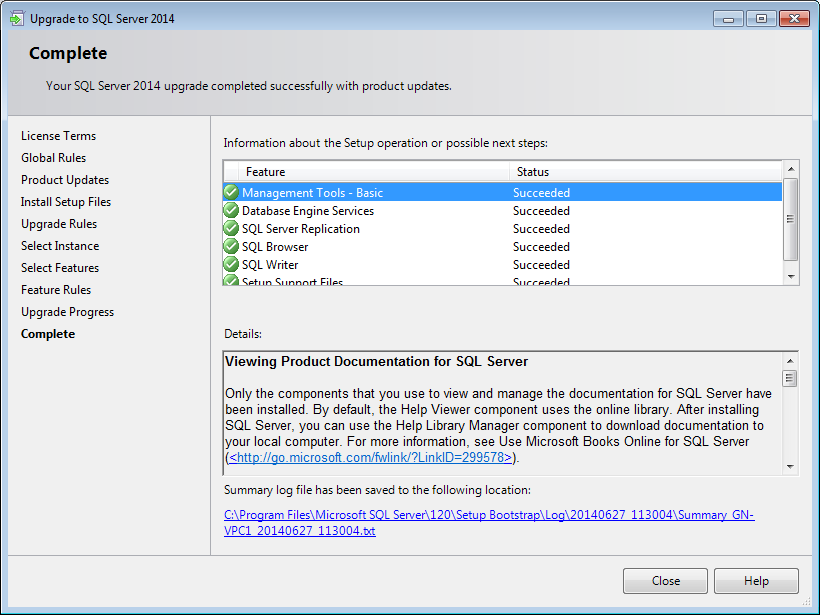Click the Viewing Product Documentation for SQL Server heading
The height and width of the screenshot is (615, 820).
pyautogui.click(x=377, y=361)
